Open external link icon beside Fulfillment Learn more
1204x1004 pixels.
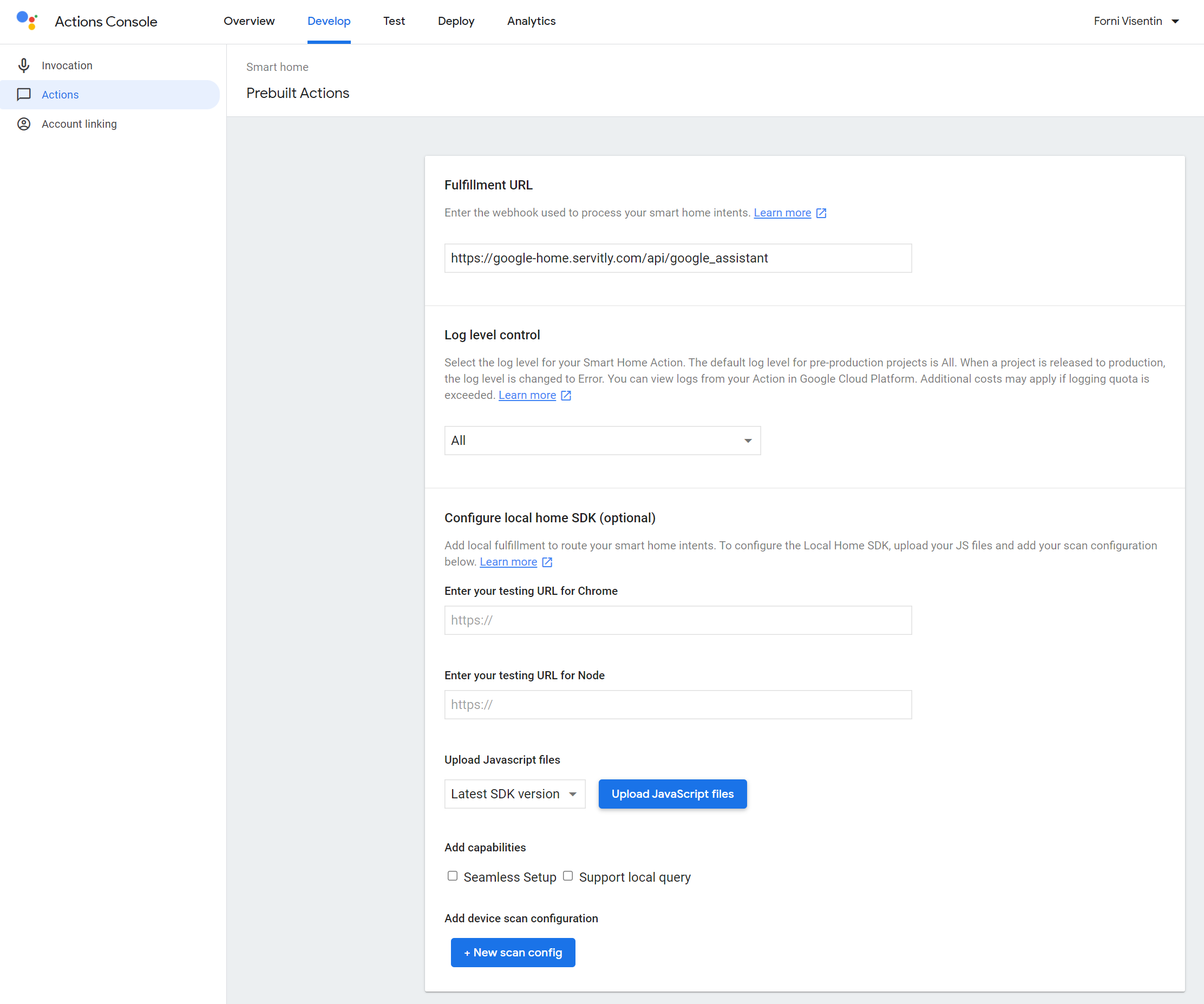(x=821, y=213)
